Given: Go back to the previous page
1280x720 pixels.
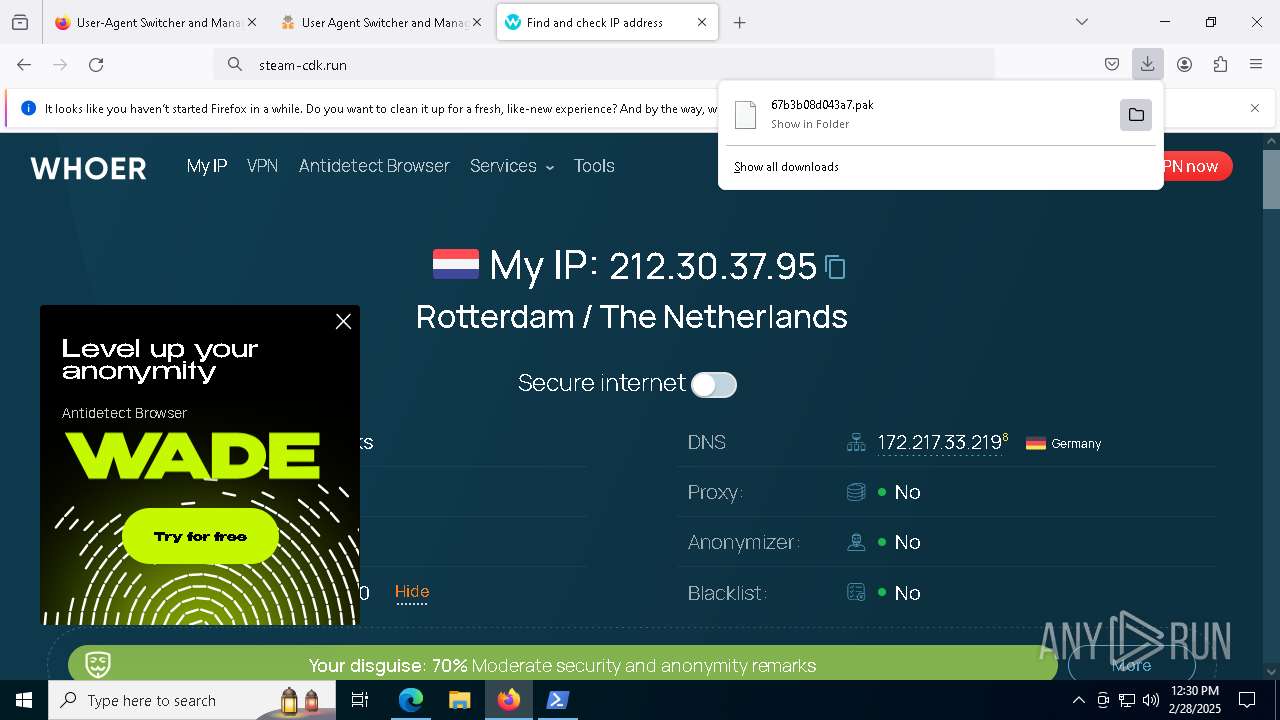Looking at the screenshot, I should click(24, 64).
